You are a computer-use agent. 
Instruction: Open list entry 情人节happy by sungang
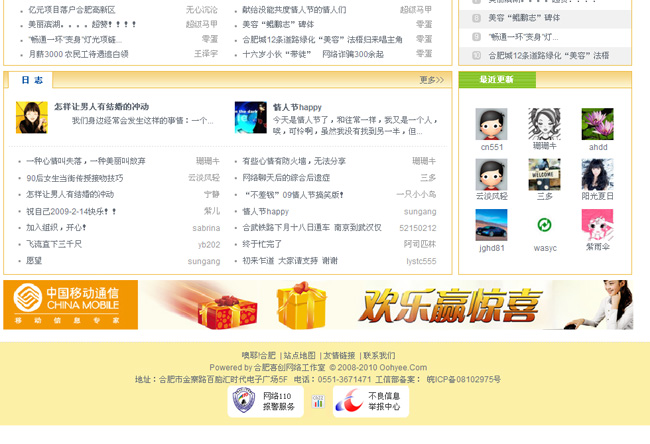click(x=265, y=211)
